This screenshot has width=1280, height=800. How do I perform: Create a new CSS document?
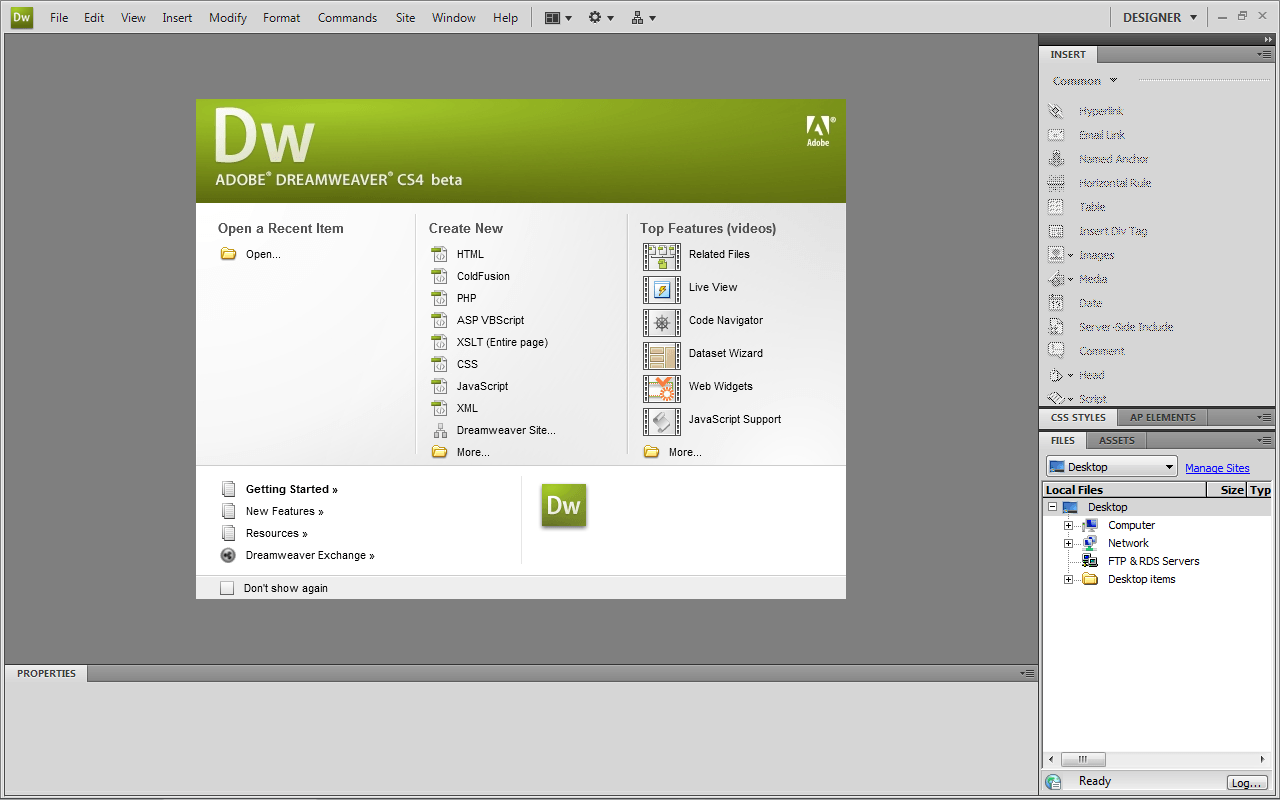coord(467,364)
